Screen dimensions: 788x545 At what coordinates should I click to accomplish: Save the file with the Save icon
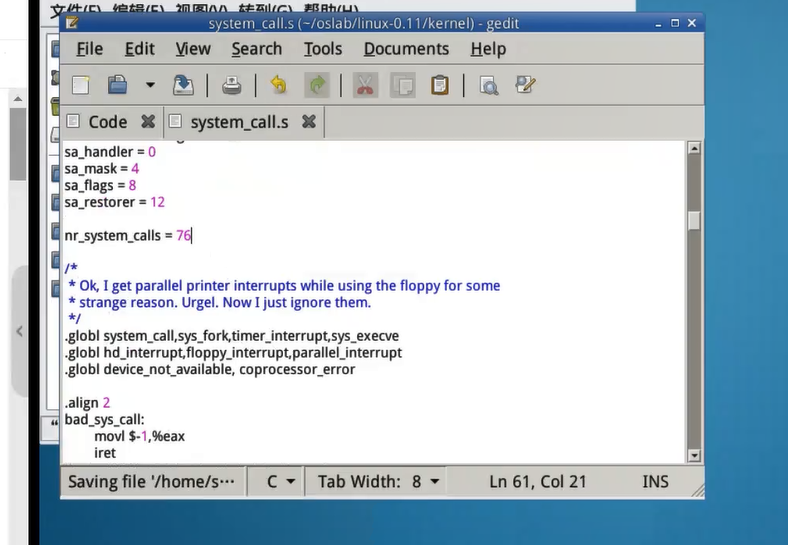183,86
